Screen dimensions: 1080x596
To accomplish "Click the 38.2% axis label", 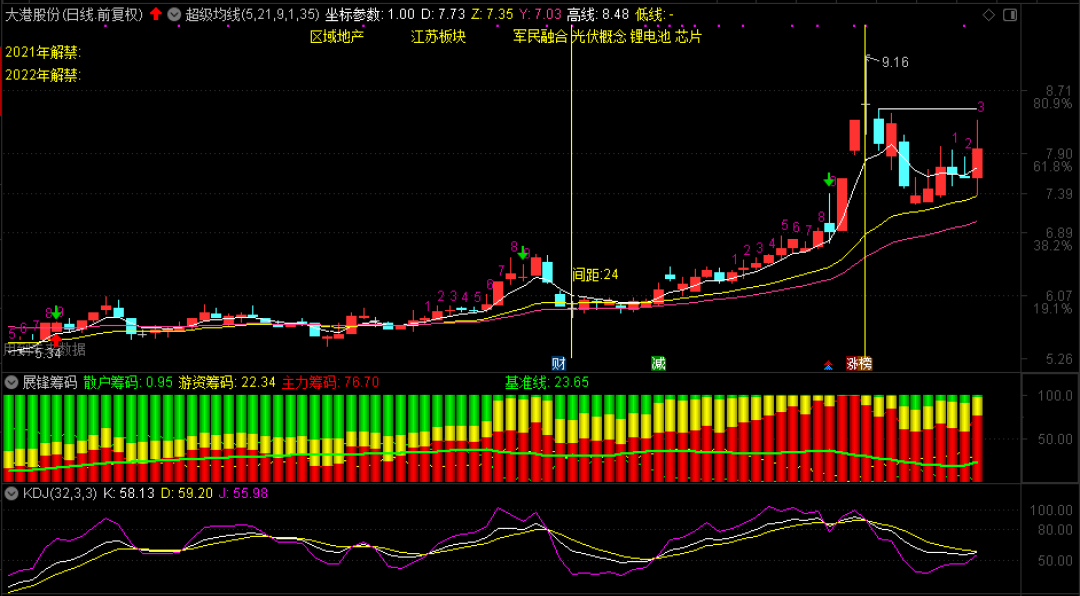I will point(1052,245).
